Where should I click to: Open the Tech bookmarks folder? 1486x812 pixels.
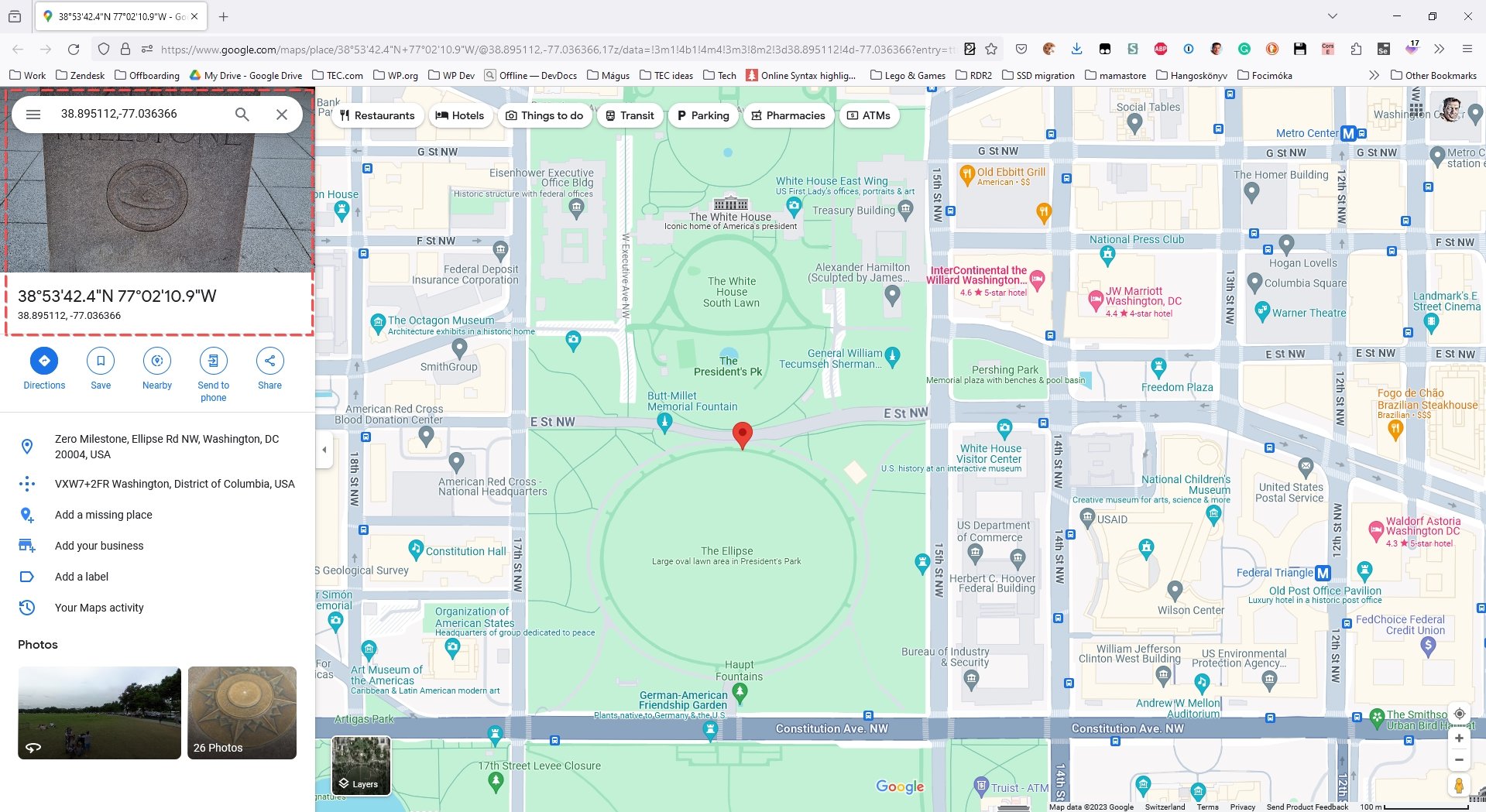click(x=719, y=75)
